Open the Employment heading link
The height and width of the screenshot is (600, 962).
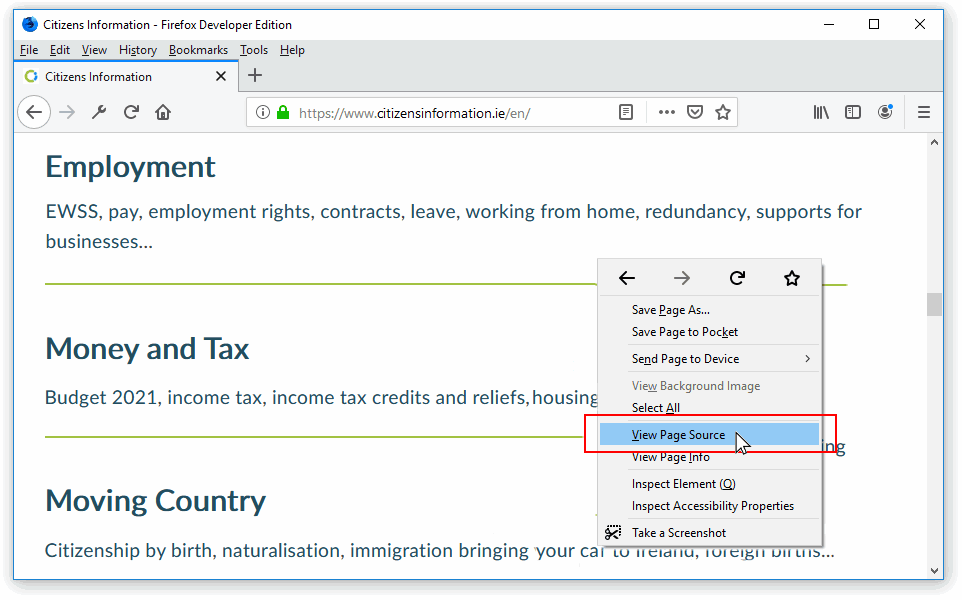130,167
